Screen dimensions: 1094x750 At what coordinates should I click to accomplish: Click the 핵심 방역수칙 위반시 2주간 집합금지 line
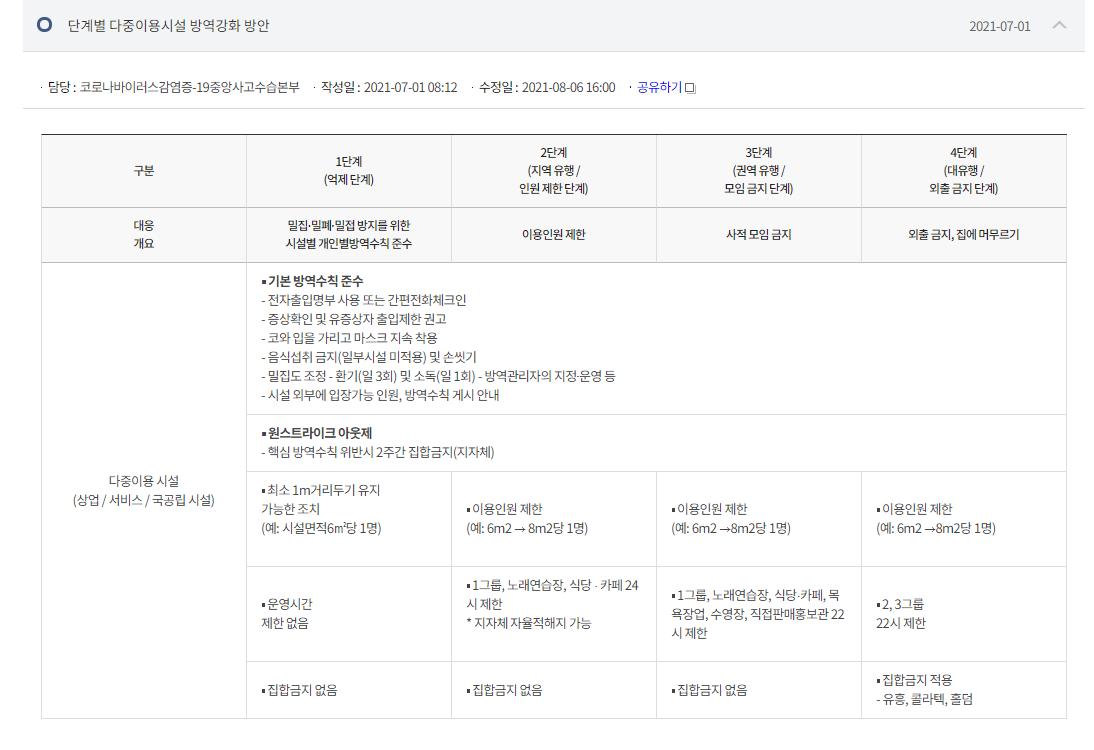pyautogui.click(x=377, y=452)
